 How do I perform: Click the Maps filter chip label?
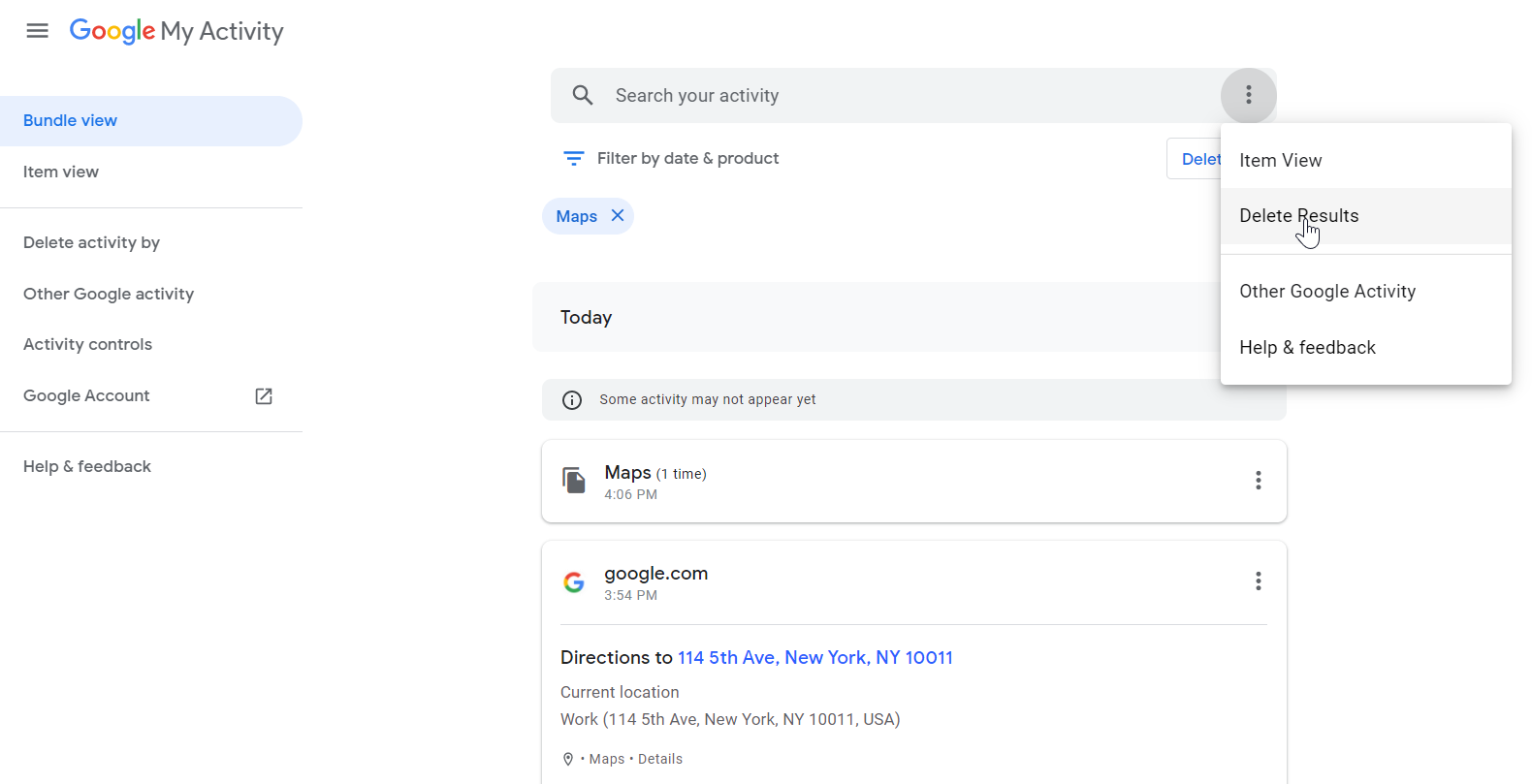tap(576, 216)
